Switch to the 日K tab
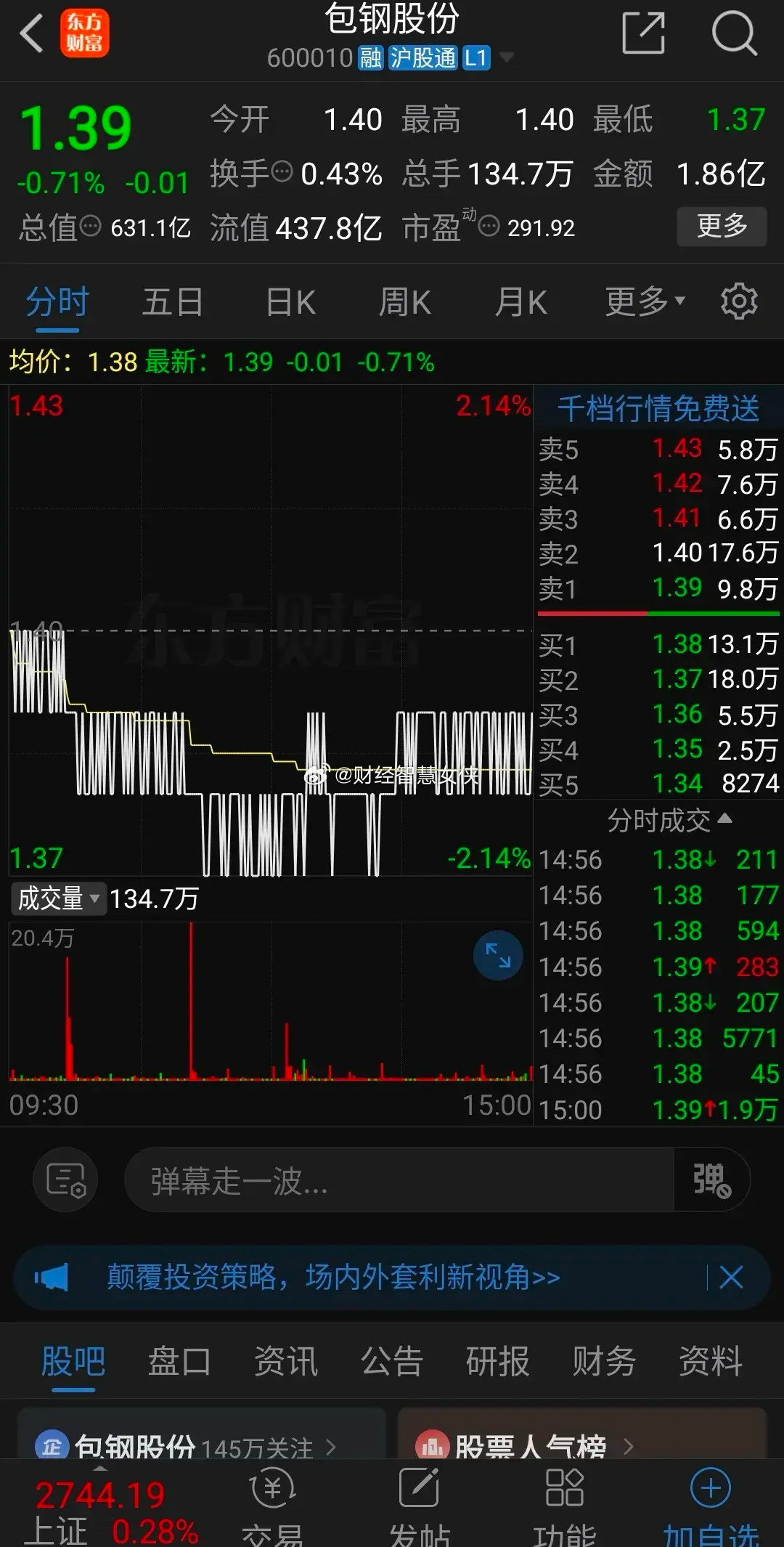This screenshot has width=784, height=1547. (x=290, y=301)
